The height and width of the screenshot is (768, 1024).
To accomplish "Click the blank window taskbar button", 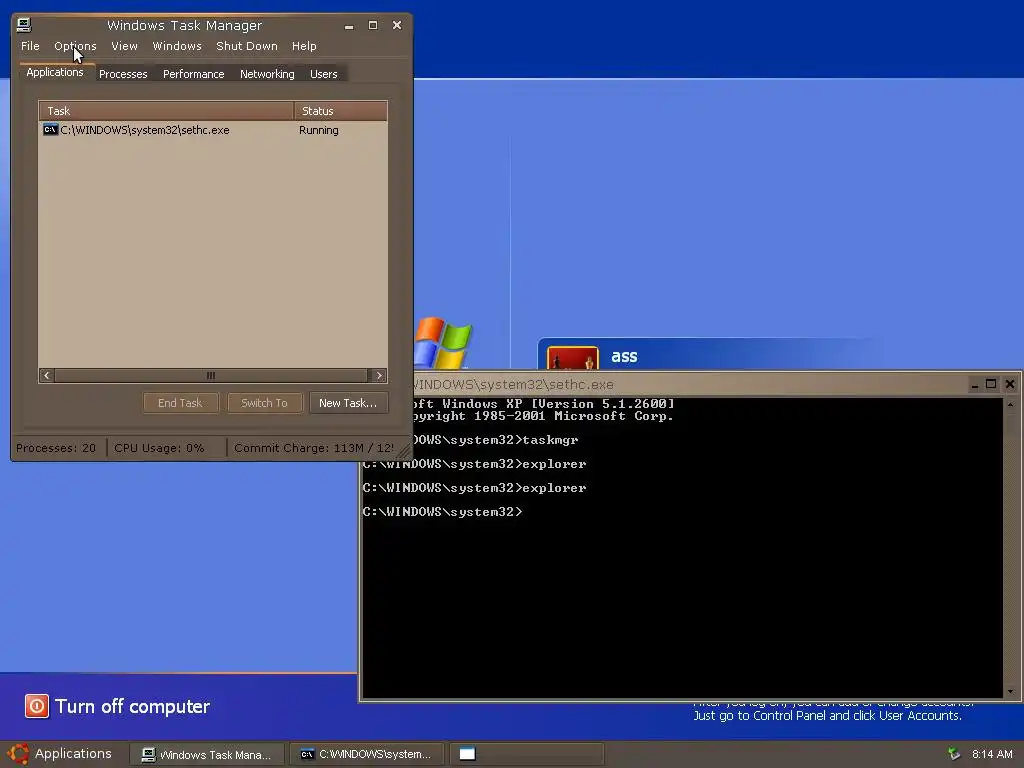I will pyautogui.click(x=527, y=754).
